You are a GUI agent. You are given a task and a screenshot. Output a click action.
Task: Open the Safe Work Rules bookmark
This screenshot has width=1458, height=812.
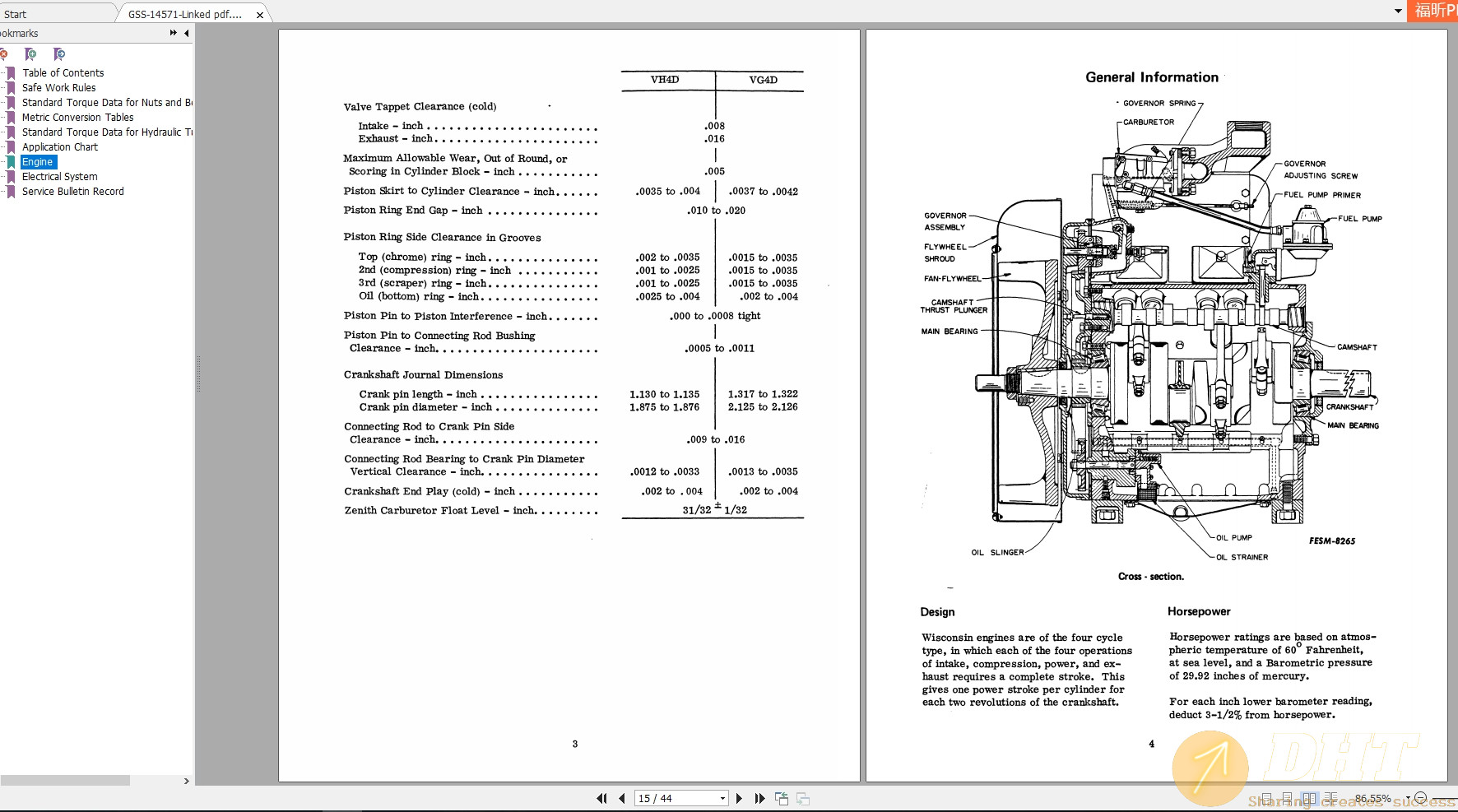[x=59, y=87]
